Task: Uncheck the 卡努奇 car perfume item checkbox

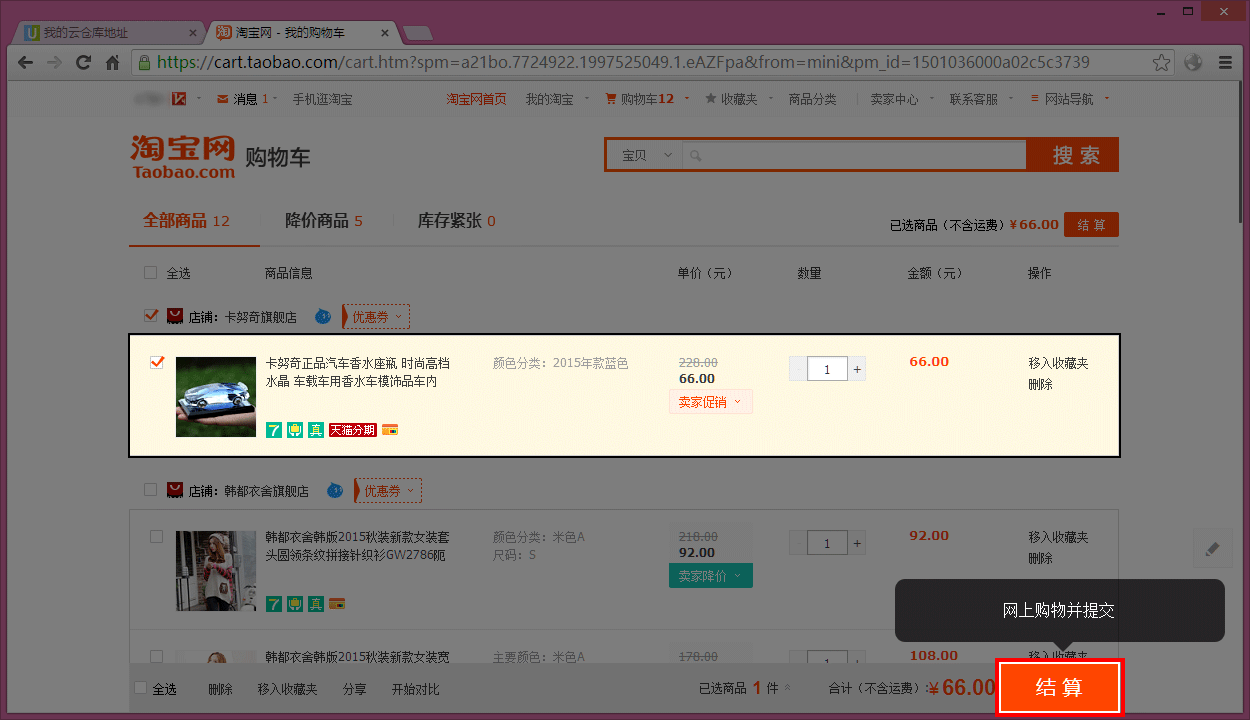Action: 157,362
